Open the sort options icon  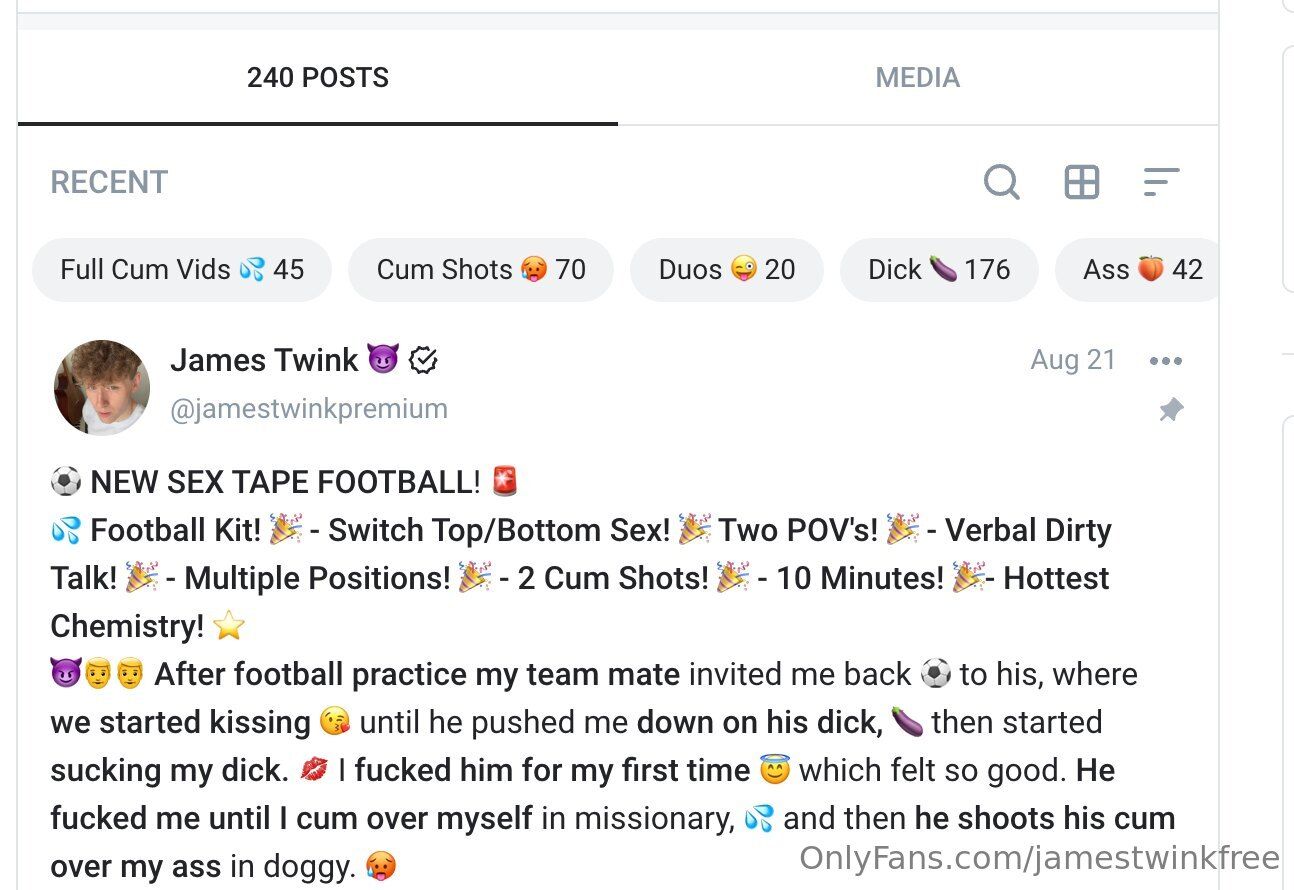coord(1161,182)
